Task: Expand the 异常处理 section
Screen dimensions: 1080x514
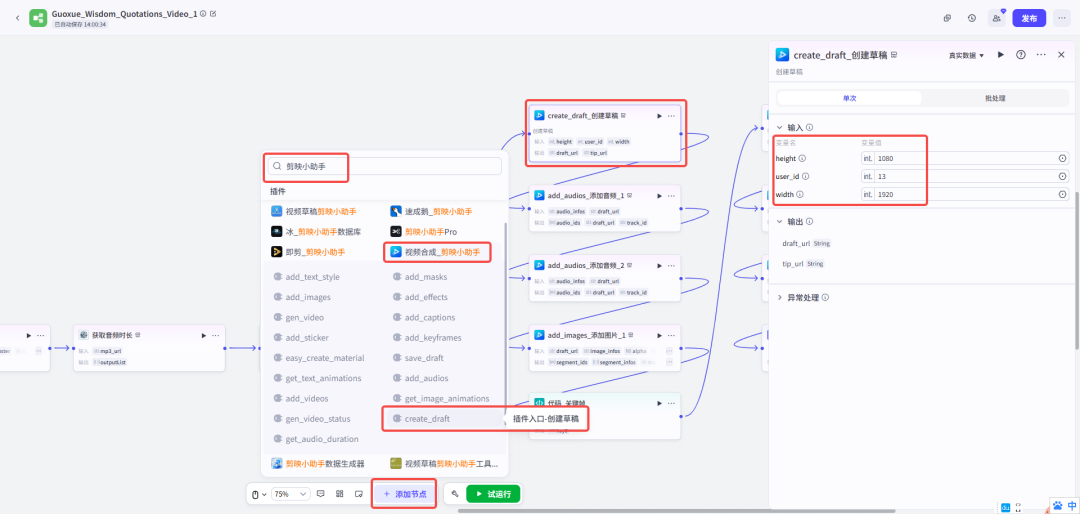Action: coord(780,298)
